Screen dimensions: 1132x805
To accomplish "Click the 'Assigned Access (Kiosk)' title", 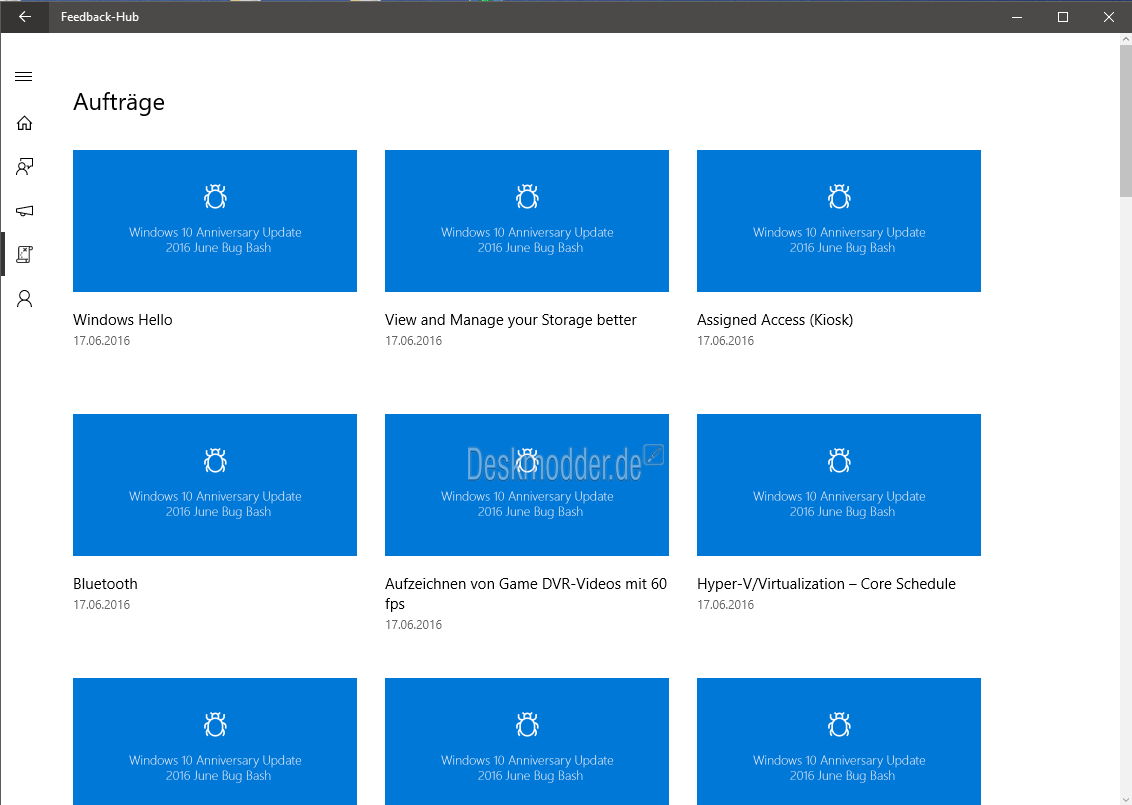I will tap(775, 320).
